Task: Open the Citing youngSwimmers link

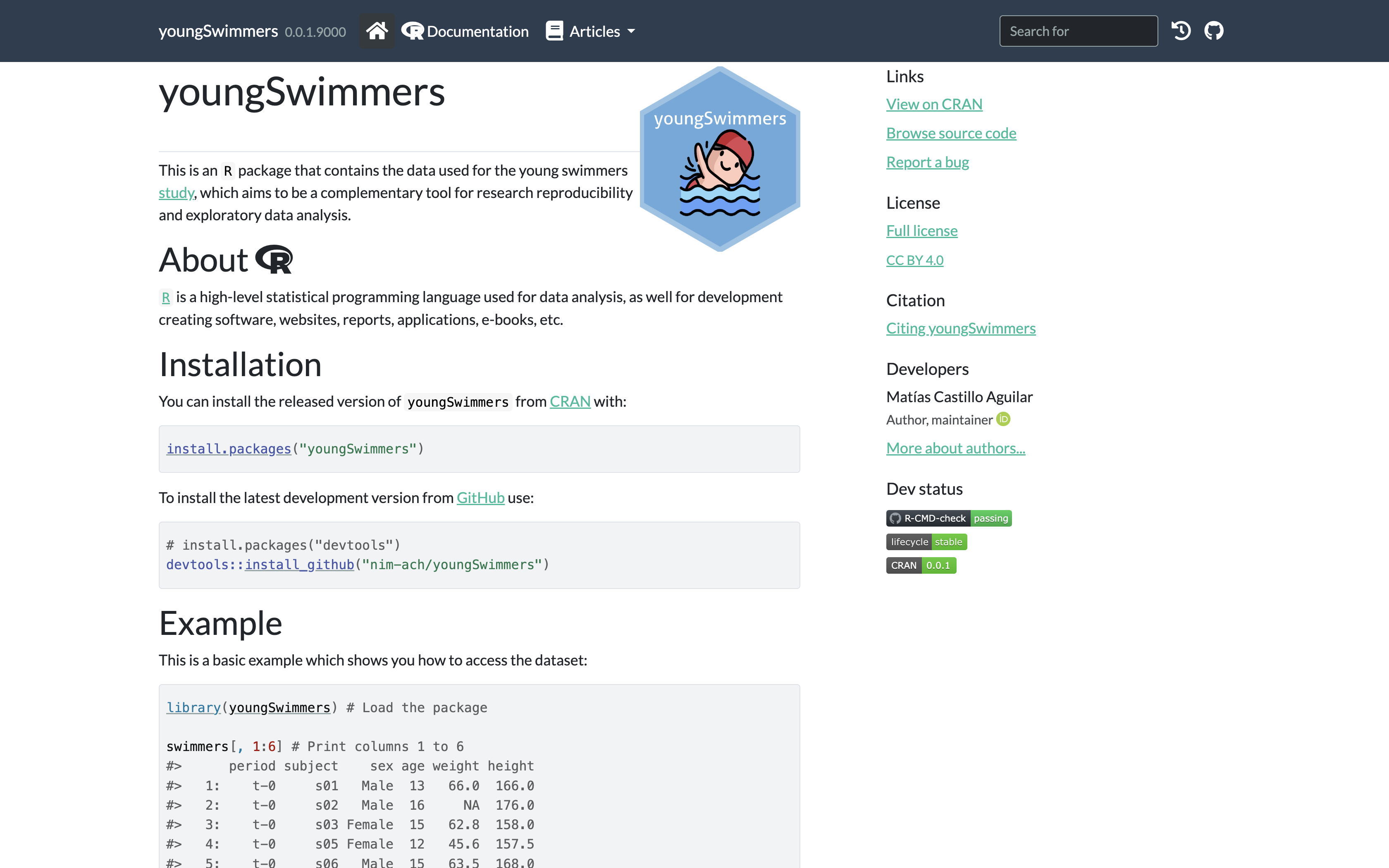Action: [960, 328]
